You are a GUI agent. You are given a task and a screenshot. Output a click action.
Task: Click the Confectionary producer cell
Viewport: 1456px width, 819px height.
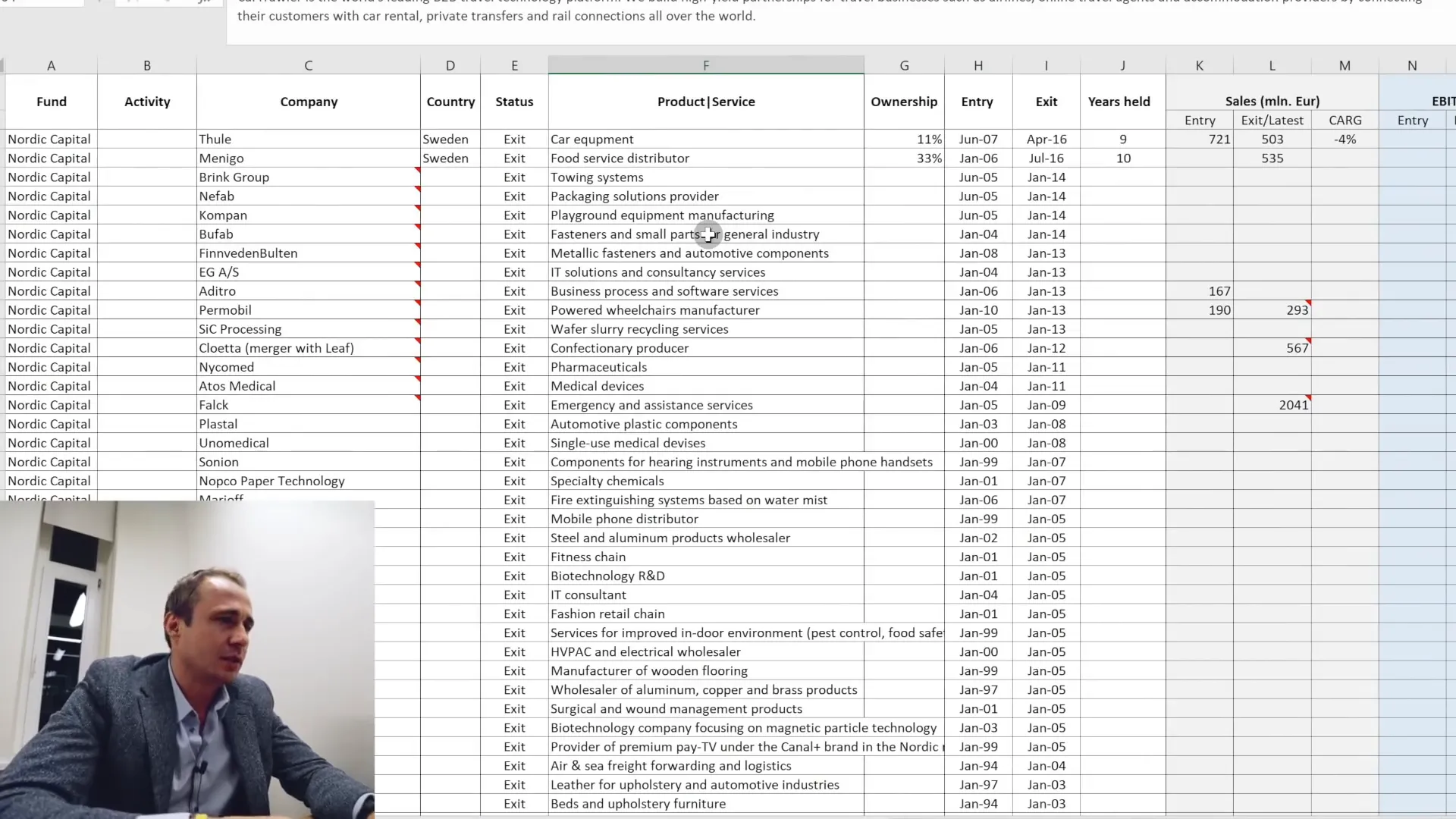706,348
